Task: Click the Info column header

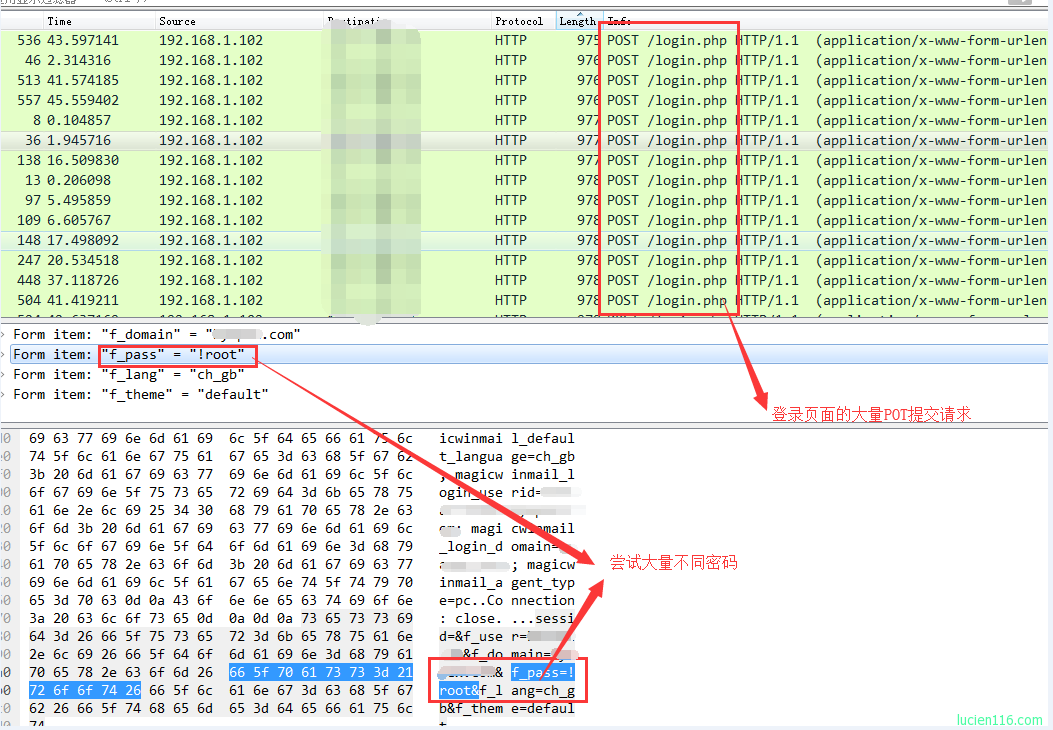Action: pos(619,21)
